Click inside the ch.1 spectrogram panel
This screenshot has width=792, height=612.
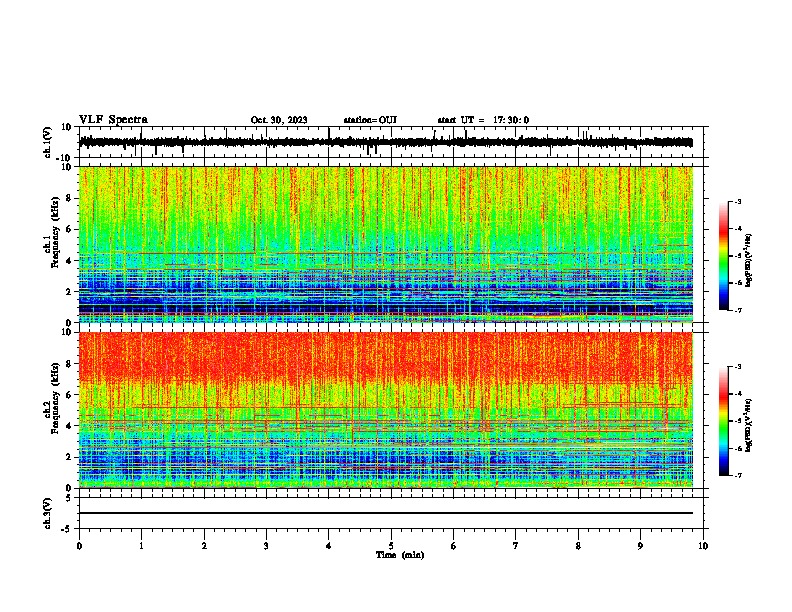385,244
